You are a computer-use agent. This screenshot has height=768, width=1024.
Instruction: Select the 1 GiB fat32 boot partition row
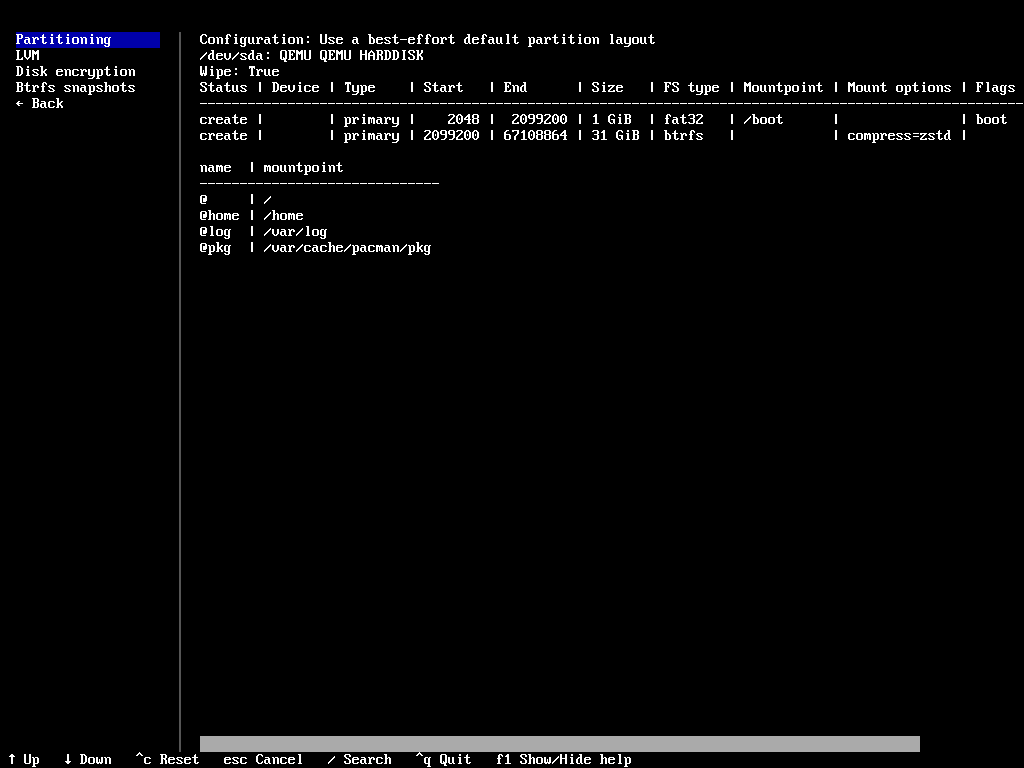tap(500, 119)
